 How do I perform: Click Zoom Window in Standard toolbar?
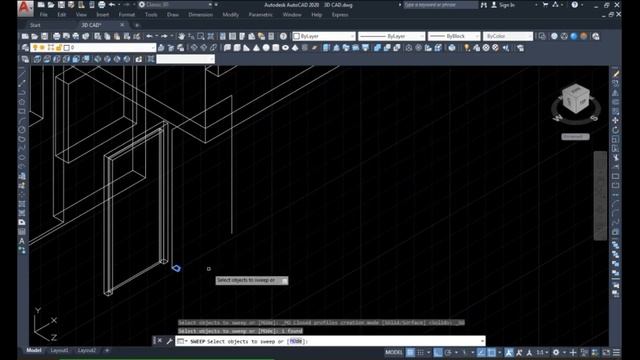201,36
